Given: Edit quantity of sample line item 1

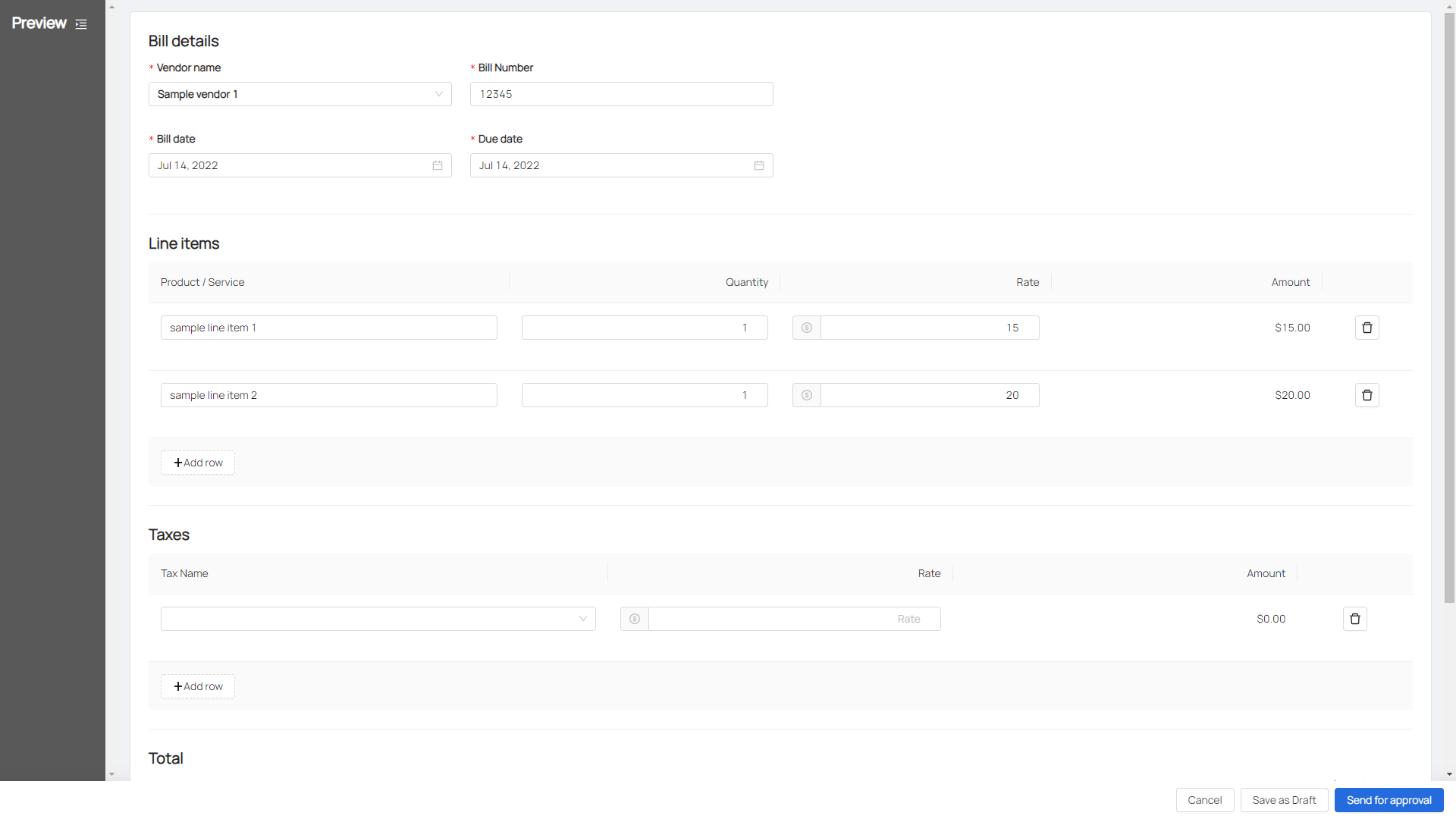Looking at the screenshot, I should pos(645,328).
